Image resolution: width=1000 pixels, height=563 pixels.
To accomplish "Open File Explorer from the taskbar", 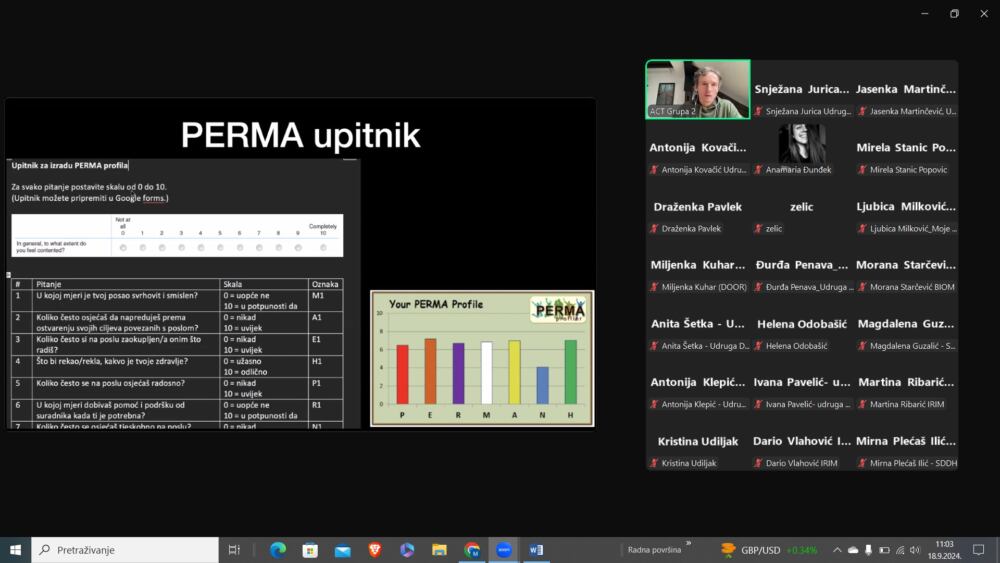I will 439,550.
